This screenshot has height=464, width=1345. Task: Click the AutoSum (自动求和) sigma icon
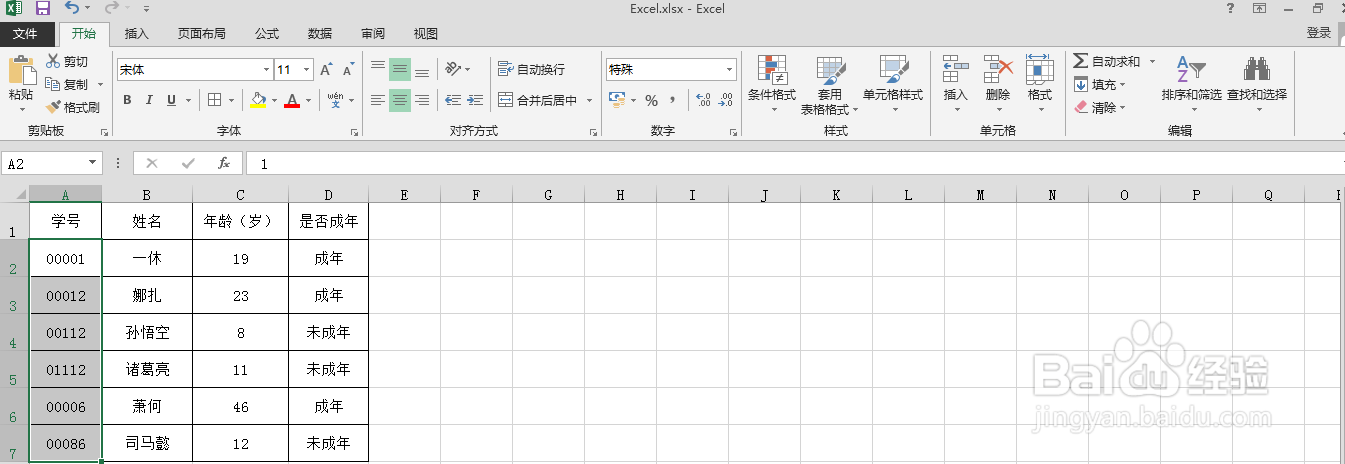tap(1080, 61)
